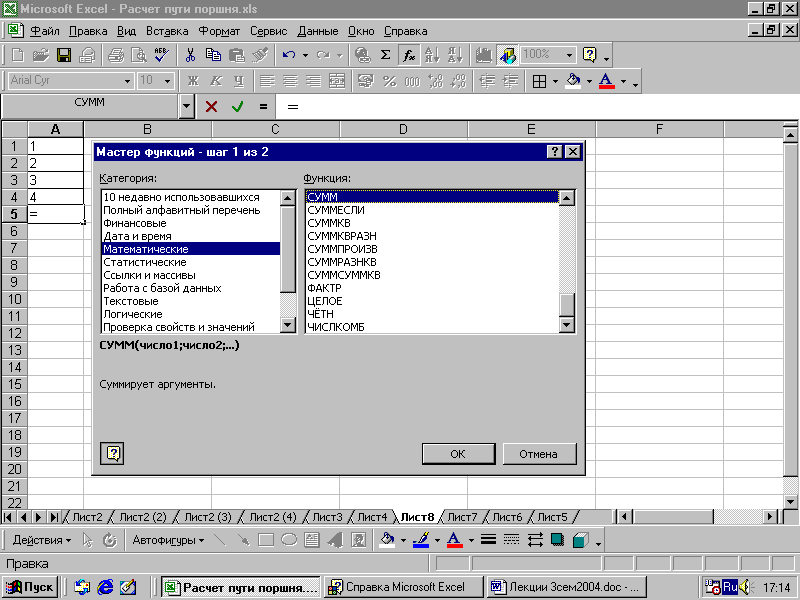
Task: Select the Статистические category
Action: click(191, 262)
